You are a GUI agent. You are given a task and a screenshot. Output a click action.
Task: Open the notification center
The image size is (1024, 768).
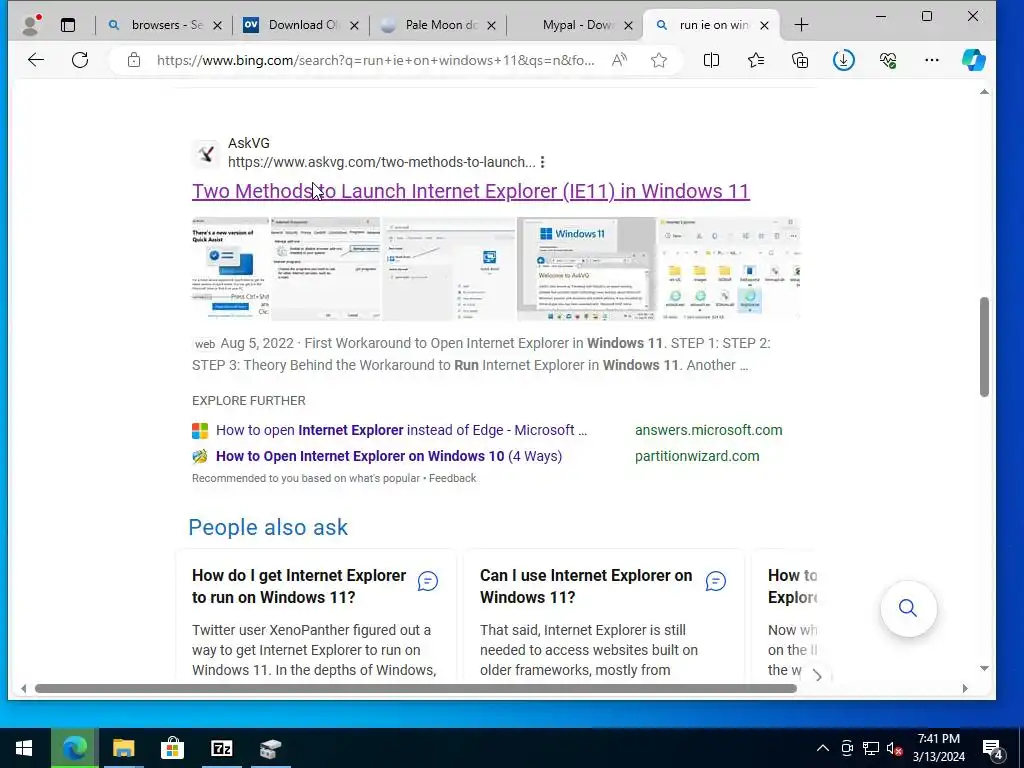pyautogui.click(x=993, y=750)
